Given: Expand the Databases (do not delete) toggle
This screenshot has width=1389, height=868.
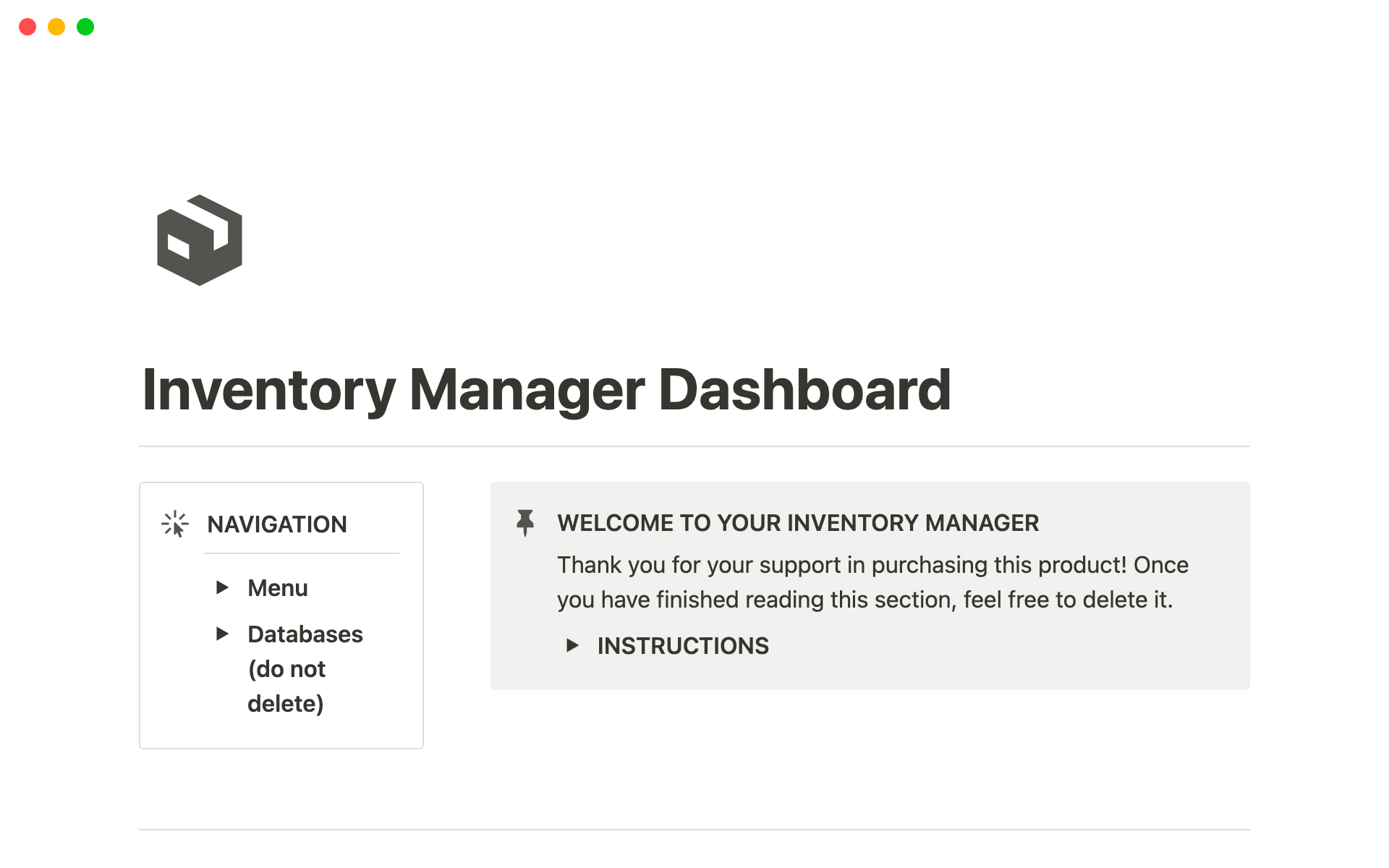Looking at the screenshot, I should click(x=222, y=634).
